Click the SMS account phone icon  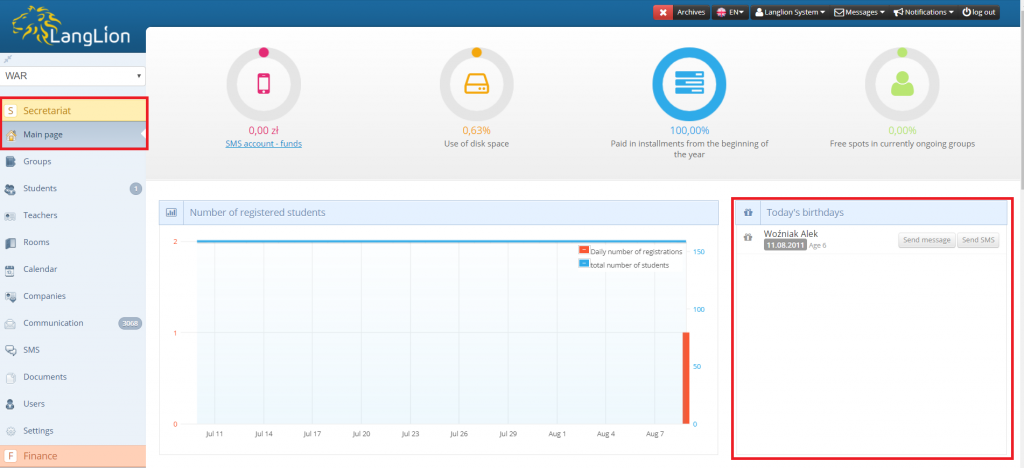click(263, 84)
